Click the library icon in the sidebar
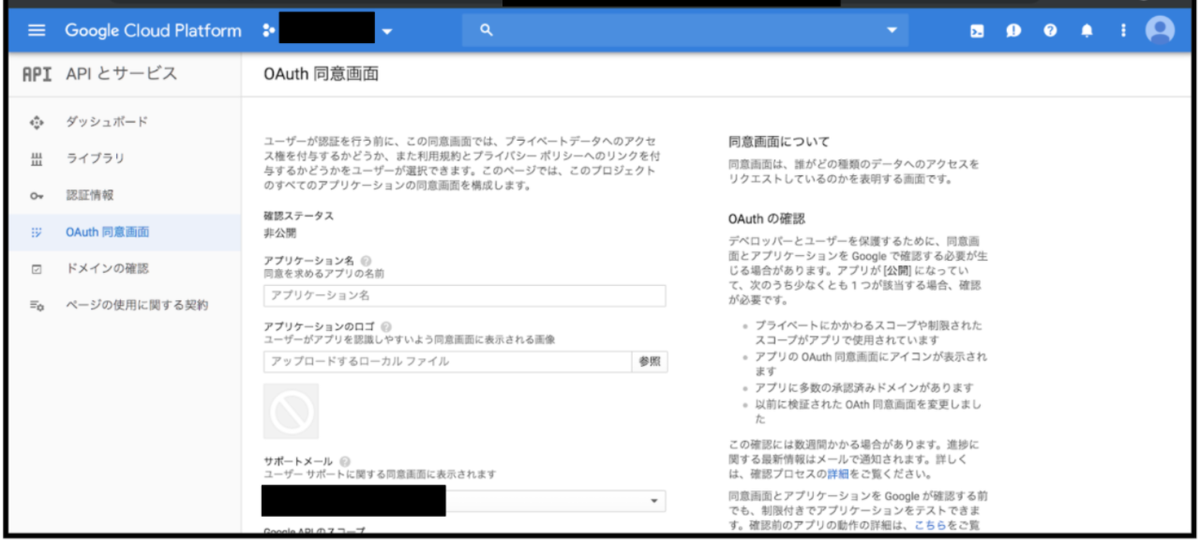Viewport: 1200px width, 542px height. (37, 159)
